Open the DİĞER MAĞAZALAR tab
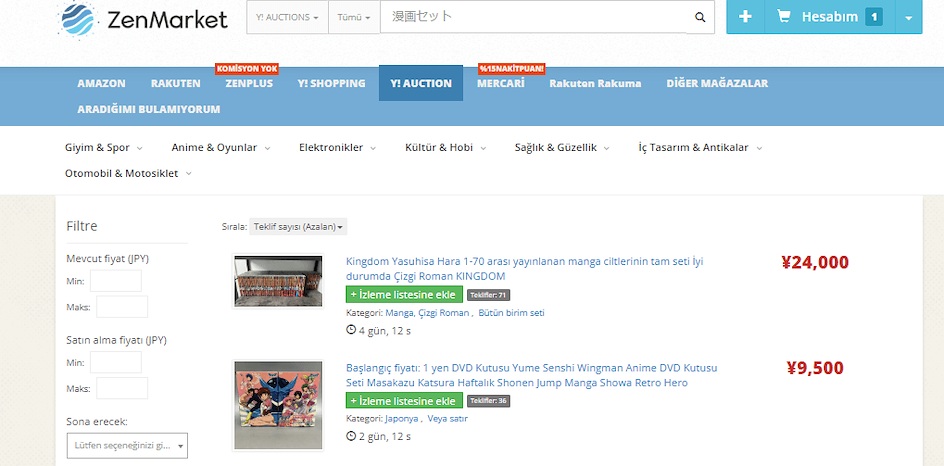 717,84
